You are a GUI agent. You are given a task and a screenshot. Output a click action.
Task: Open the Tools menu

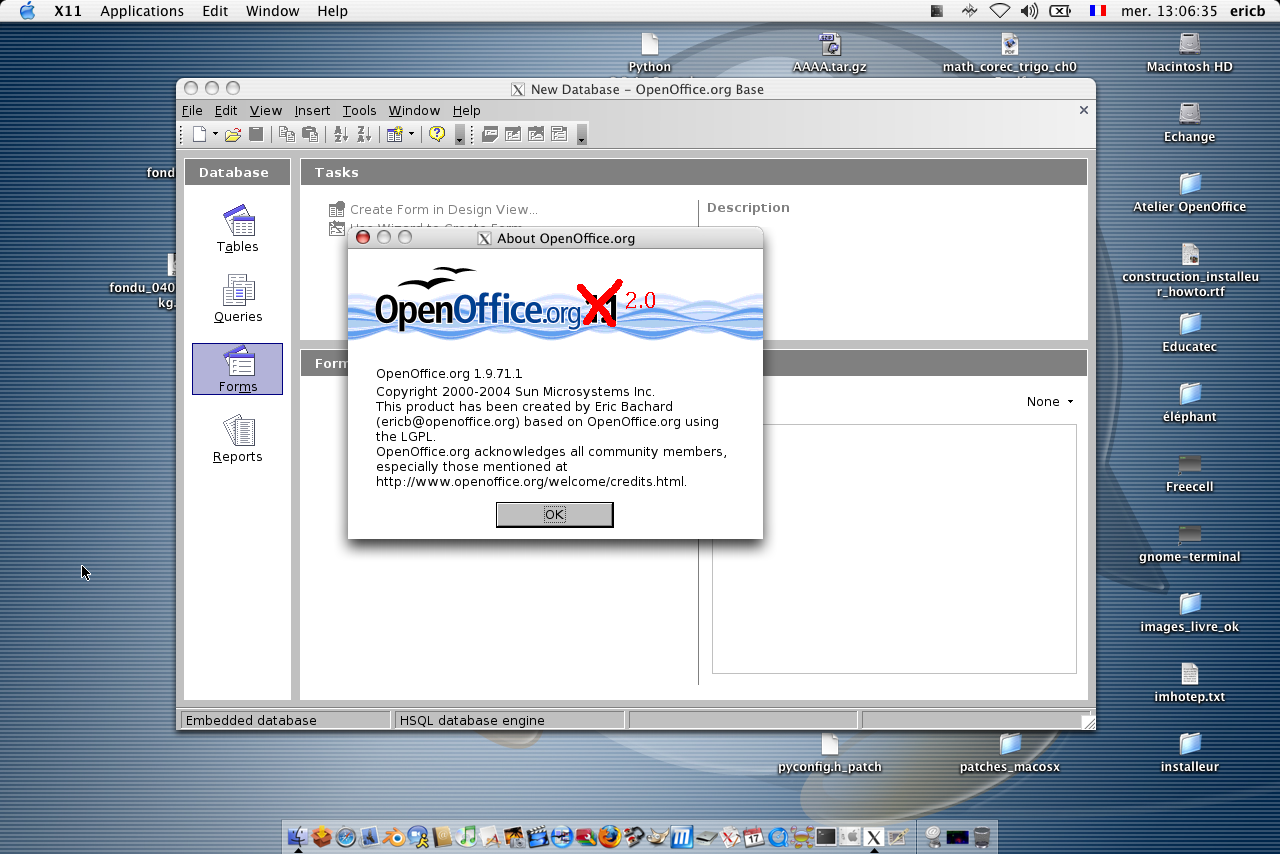click(359, 110)
